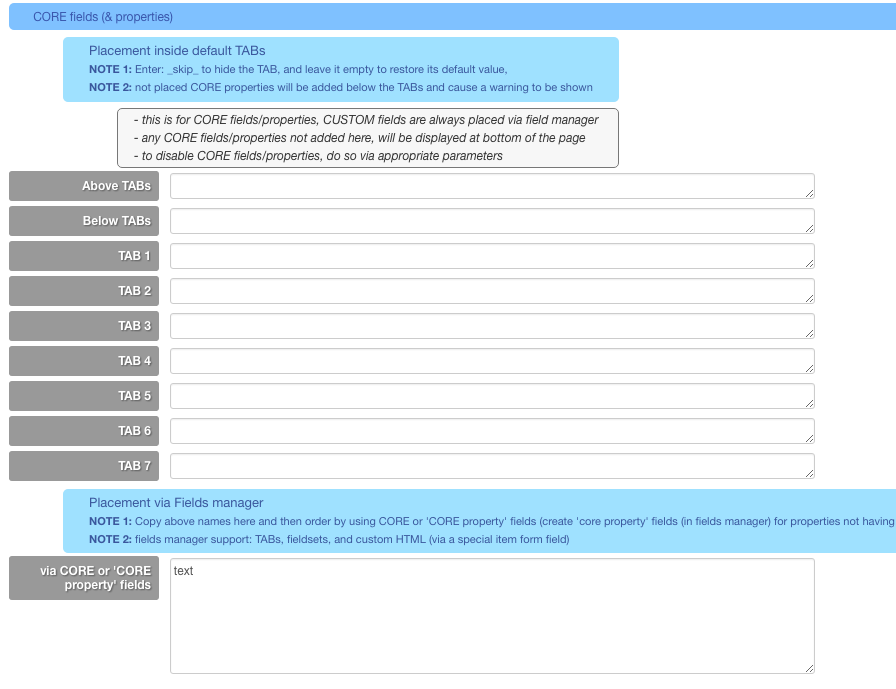The width and height of the screenshot is (896, 689).
Task: Focus the TAB 2 text area
Action: (492, 291)
